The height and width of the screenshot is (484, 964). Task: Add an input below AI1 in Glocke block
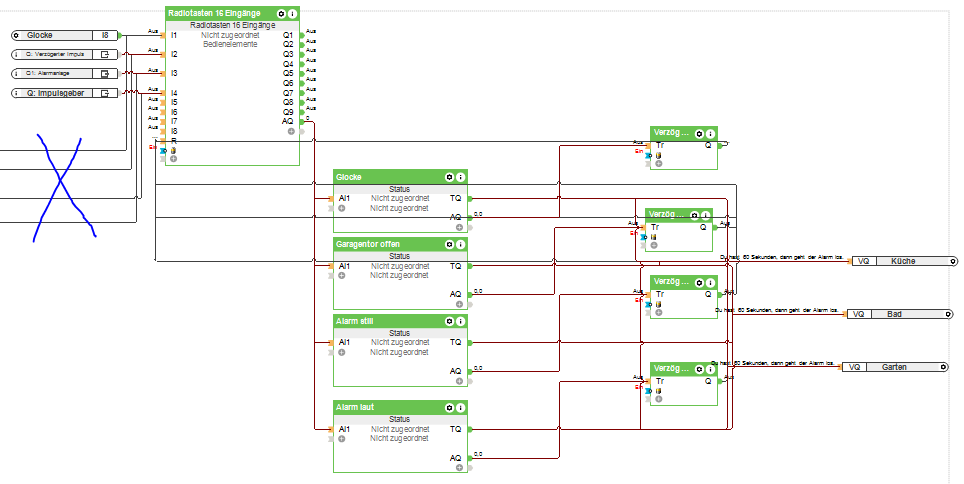[x=341, y=208]
